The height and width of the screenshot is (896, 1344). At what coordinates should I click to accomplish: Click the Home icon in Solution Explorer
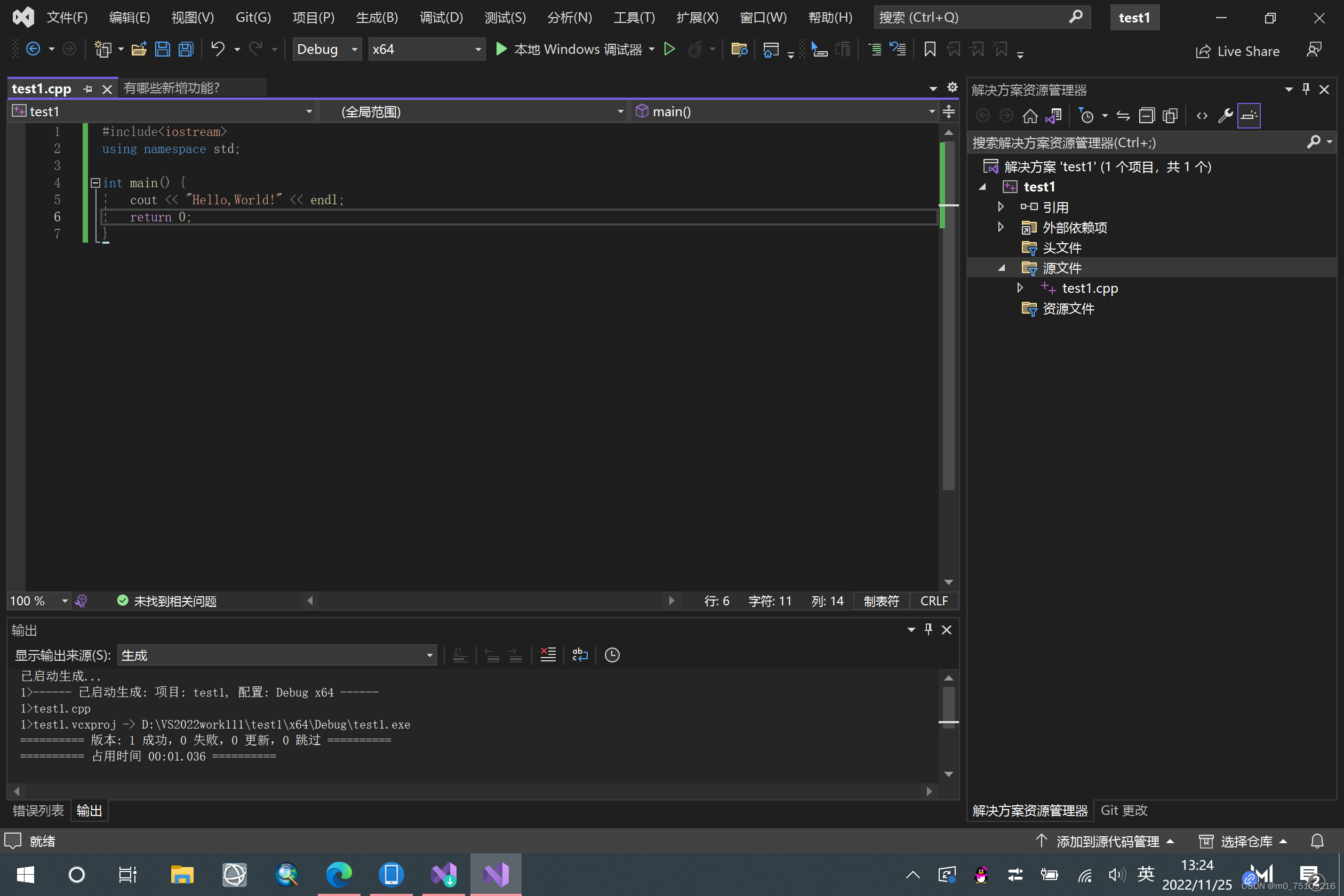click(1030, 116)
